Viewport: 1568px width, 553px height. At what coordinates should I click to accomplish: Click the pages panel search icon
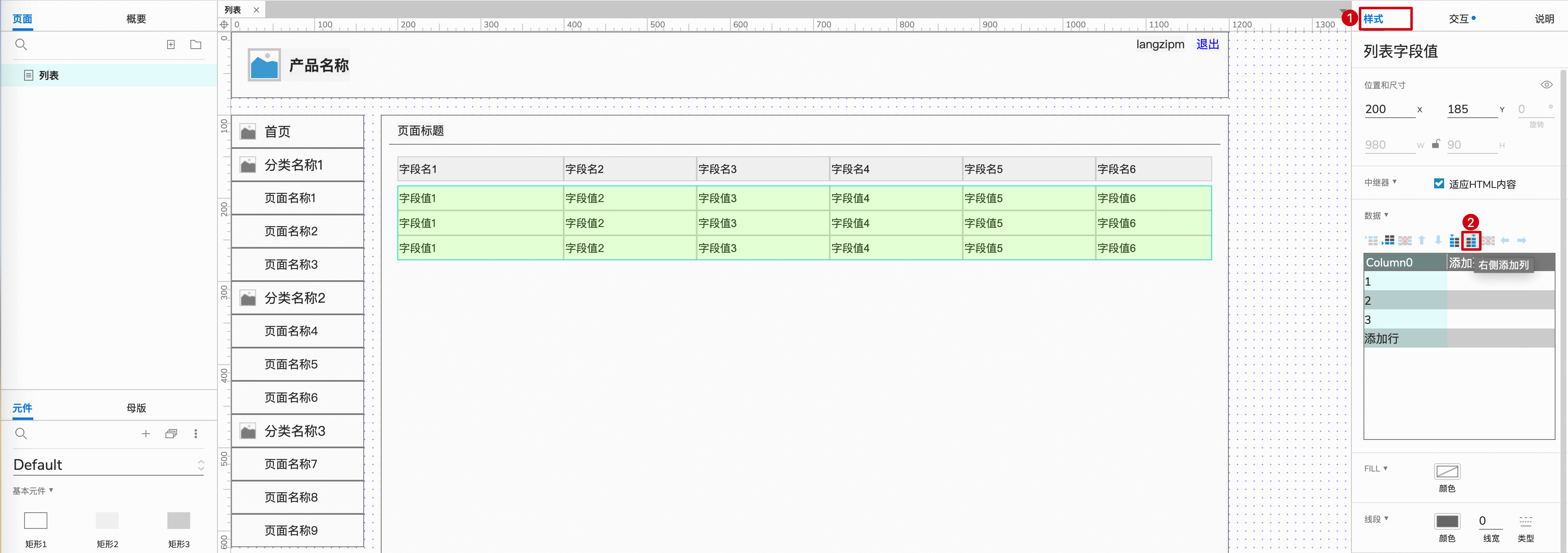pos(21,44)
